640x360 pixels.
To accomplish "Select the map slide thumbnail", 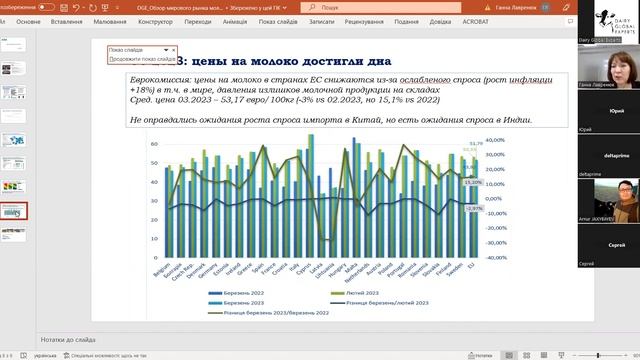I will tap(13, 140).
